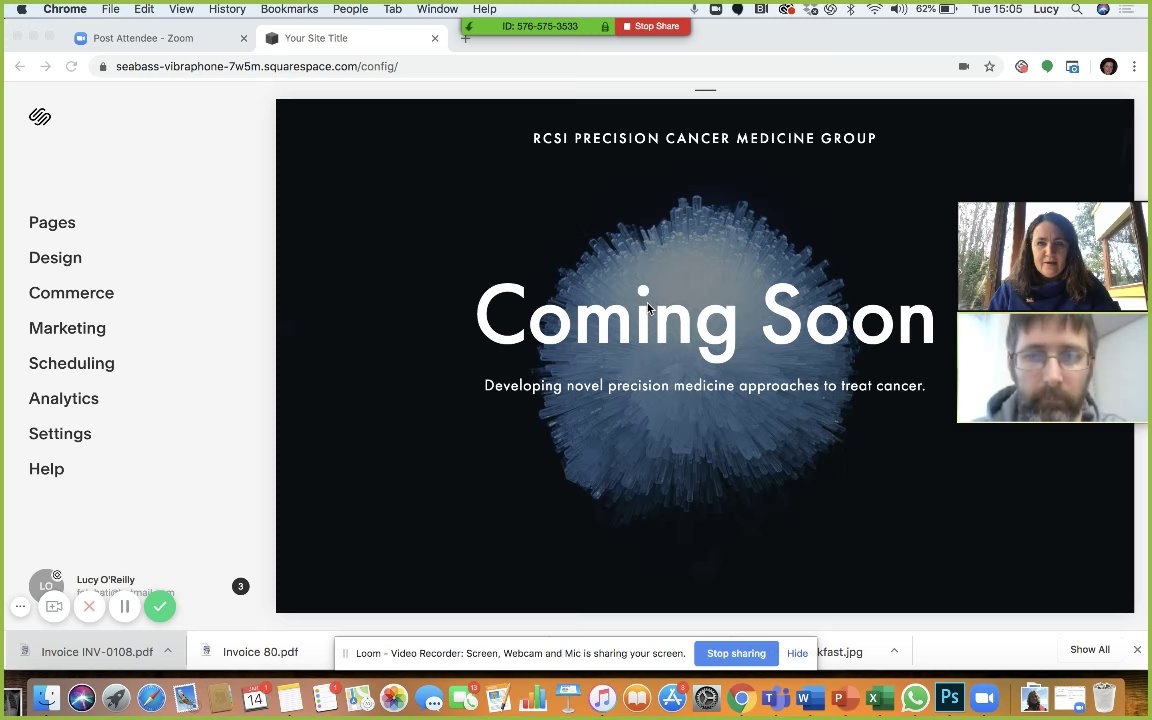Open the Pages section
The image size is (1152, 720).
[52, 223]
